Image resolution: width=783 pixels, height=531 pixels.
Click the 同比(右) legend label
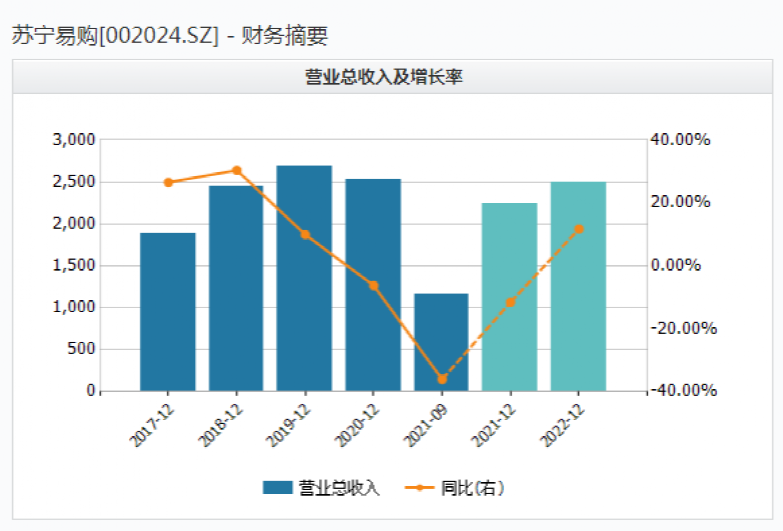click(472, 488)
